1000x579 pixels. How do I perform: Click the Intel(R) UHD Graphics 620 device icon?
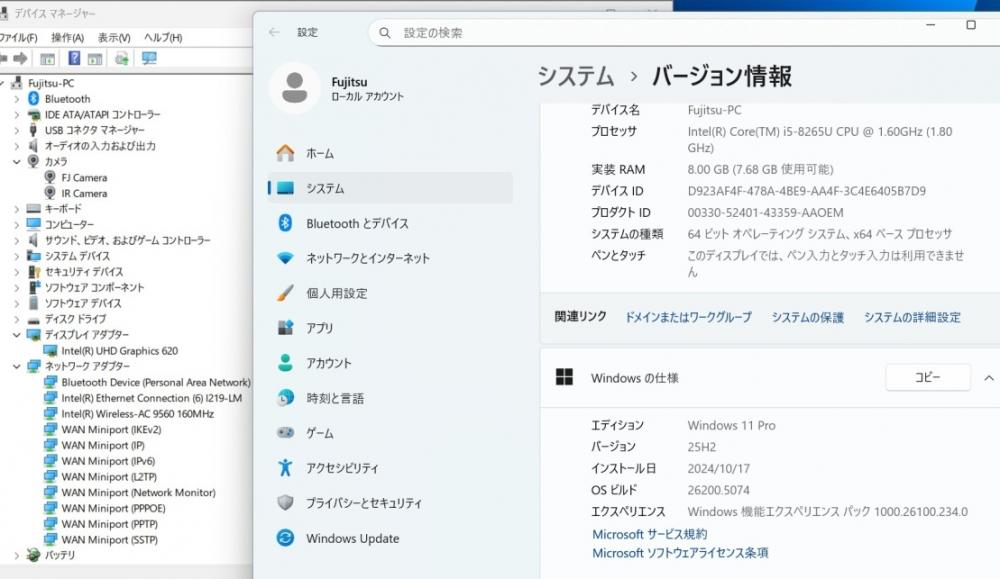50,351
